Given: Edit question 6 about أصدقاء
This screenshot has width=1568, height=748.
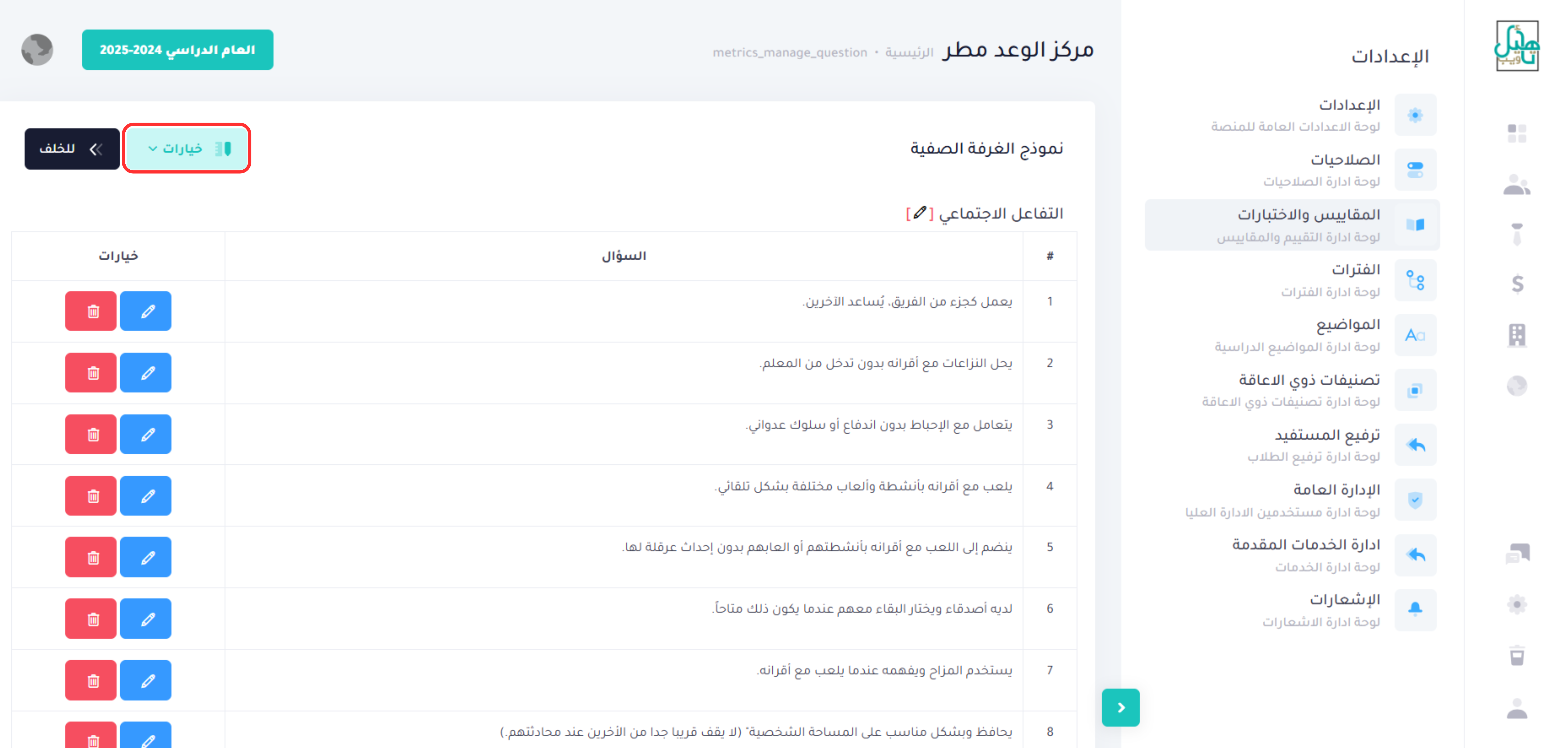Looking at the screenshot, I should tap(146, 618).
